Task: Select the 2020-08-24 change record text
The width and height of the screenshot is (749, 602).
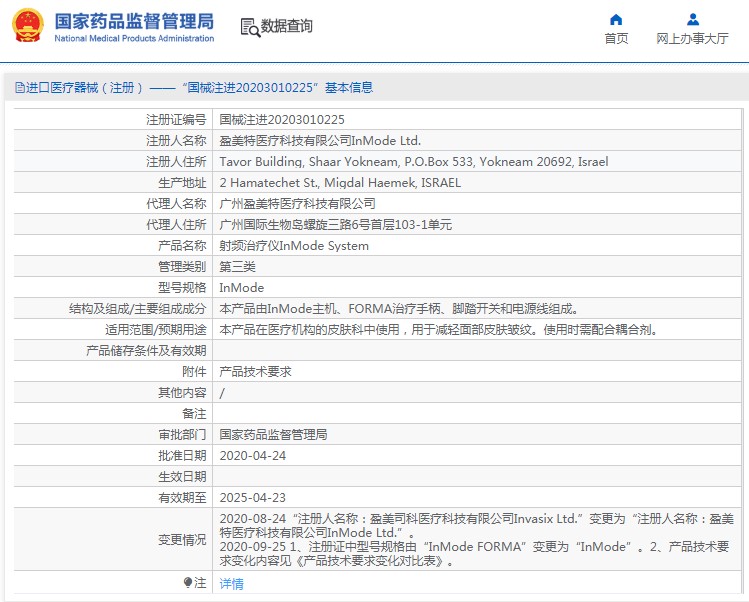Action: click(476, 526)
